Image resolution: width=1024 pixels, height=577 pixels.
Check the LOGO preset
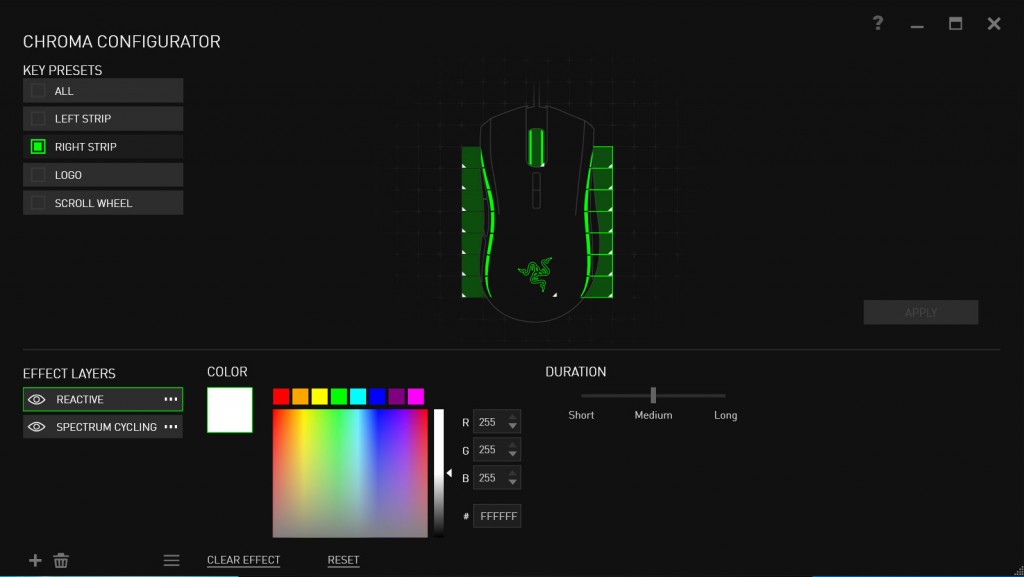[38, 175]
